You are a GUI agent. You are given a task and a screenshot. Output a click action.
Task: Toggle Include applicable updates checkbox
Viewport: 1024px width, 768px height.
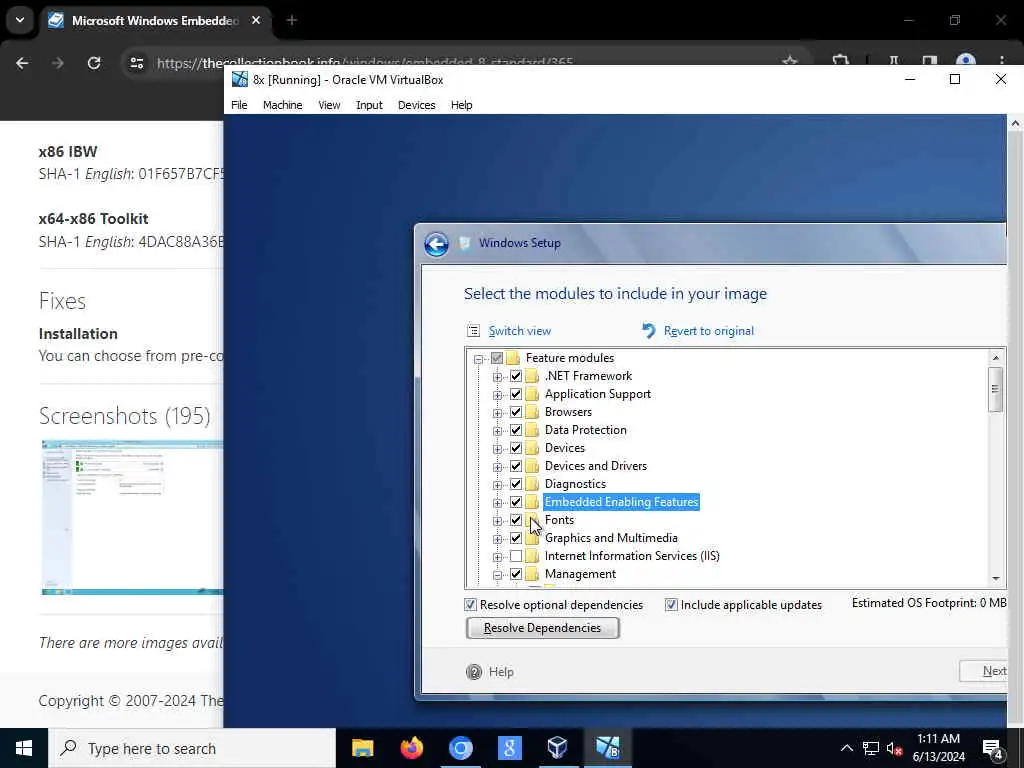pos(671,605)
